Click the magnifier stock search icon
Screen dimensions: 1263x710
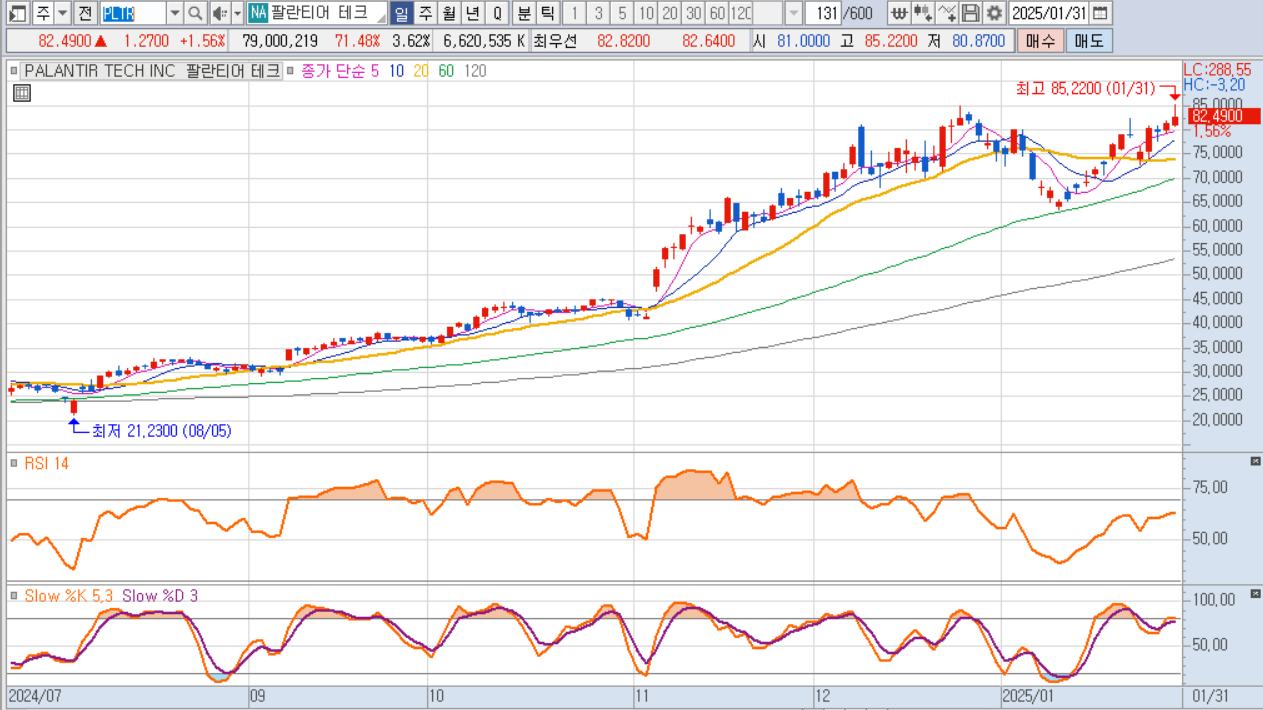tap(196, 13)
